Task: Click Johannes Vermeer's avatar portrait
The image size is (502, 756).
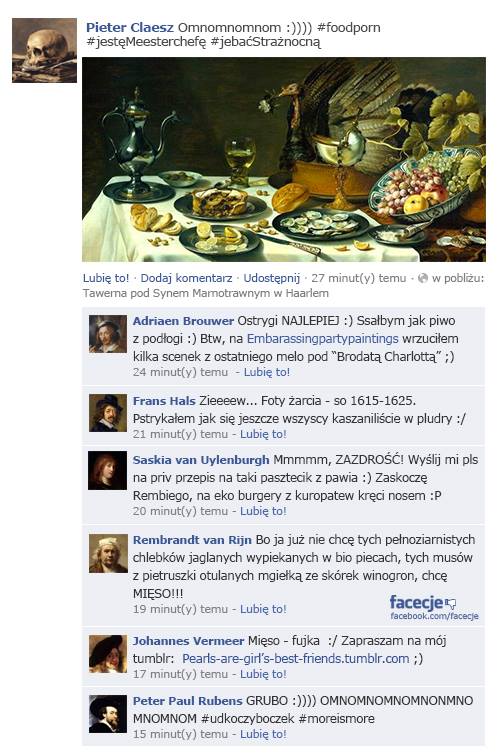Action: coord(108,653)
